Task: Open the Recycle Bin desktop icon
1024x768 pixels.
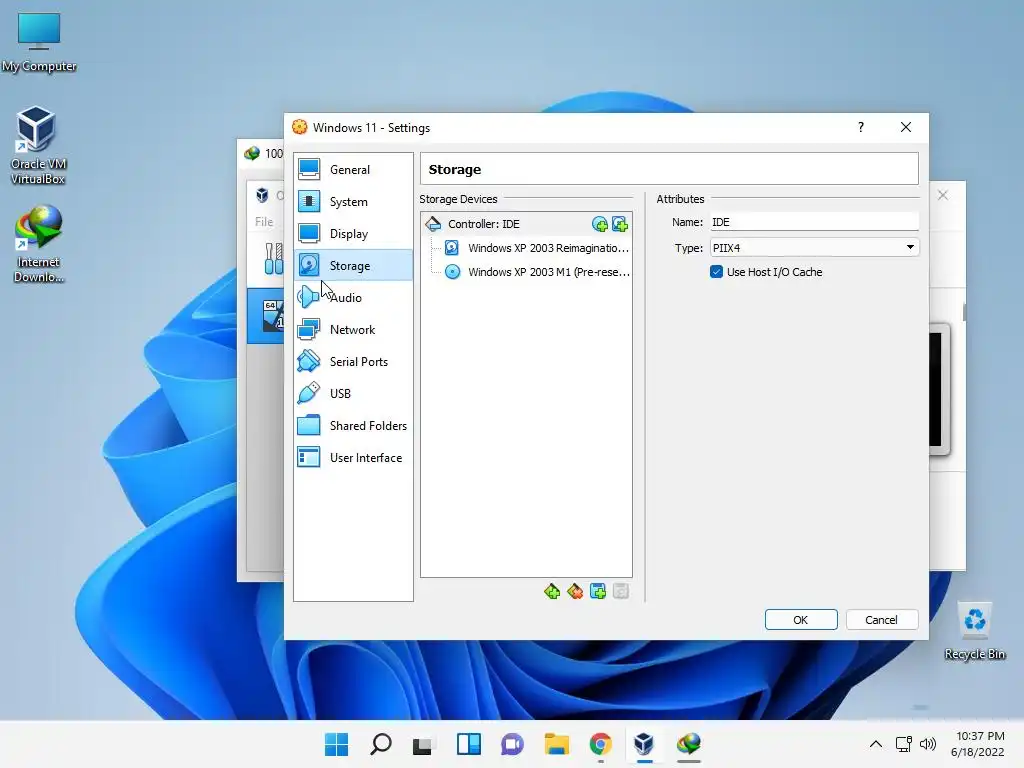Action: coord(974,631)
